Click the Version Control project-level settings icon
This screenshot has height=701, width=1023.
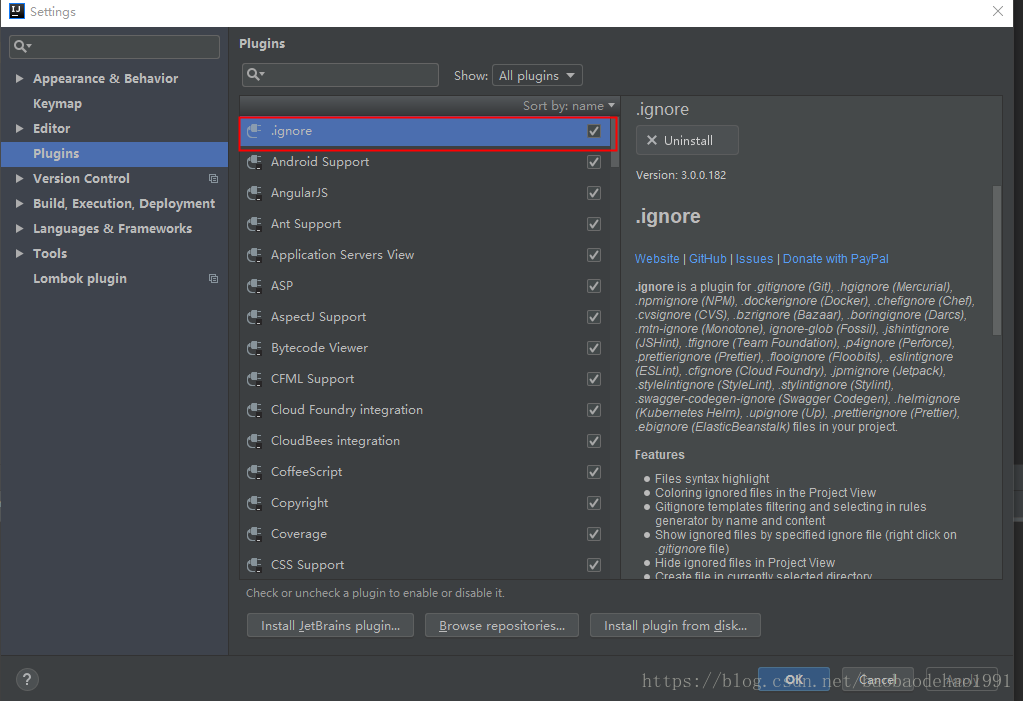pyautogui.click(x=213, y=178)
